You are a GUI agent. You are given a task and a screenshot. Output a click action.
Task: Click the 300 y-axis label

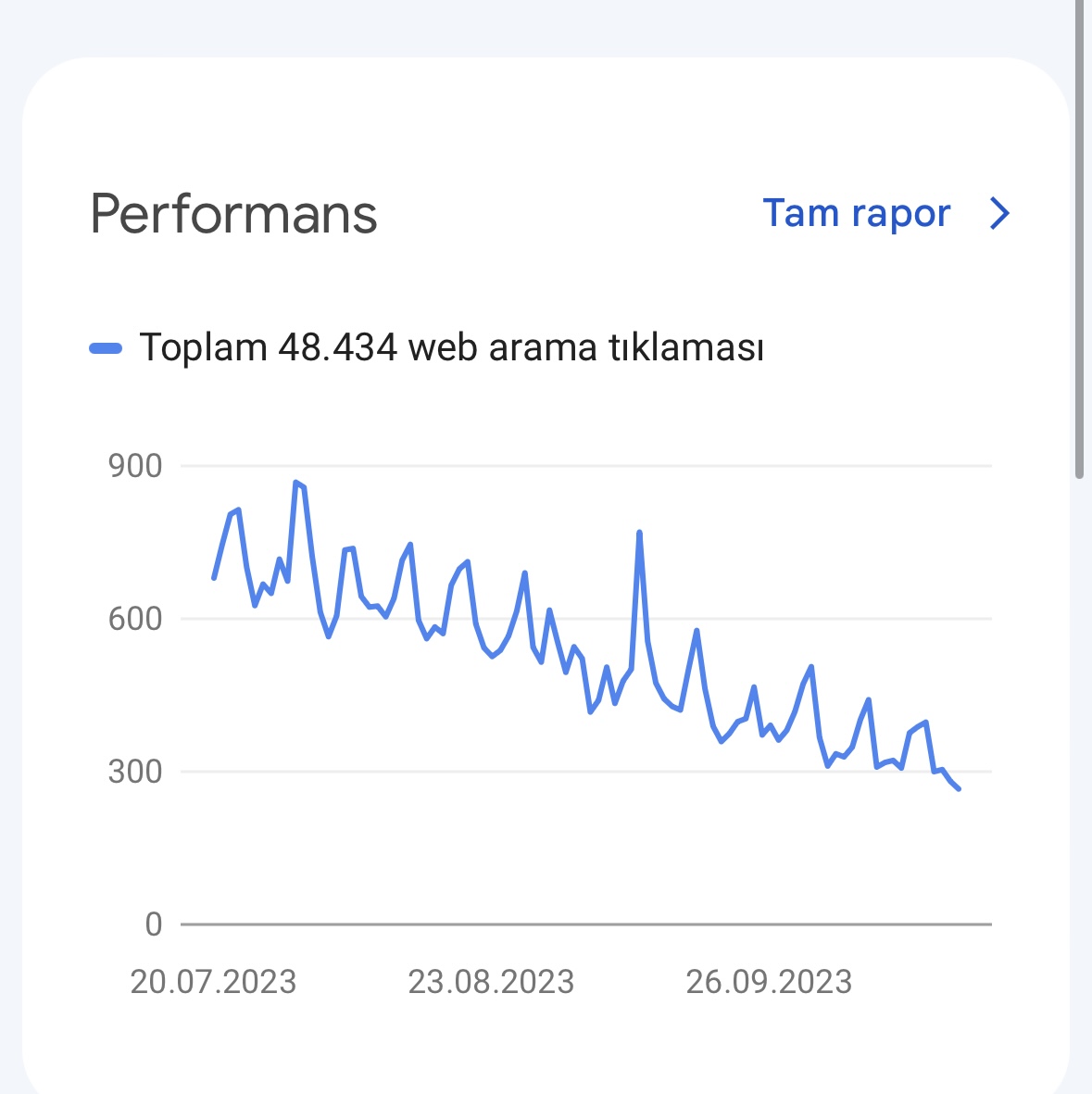pos(135,772)
